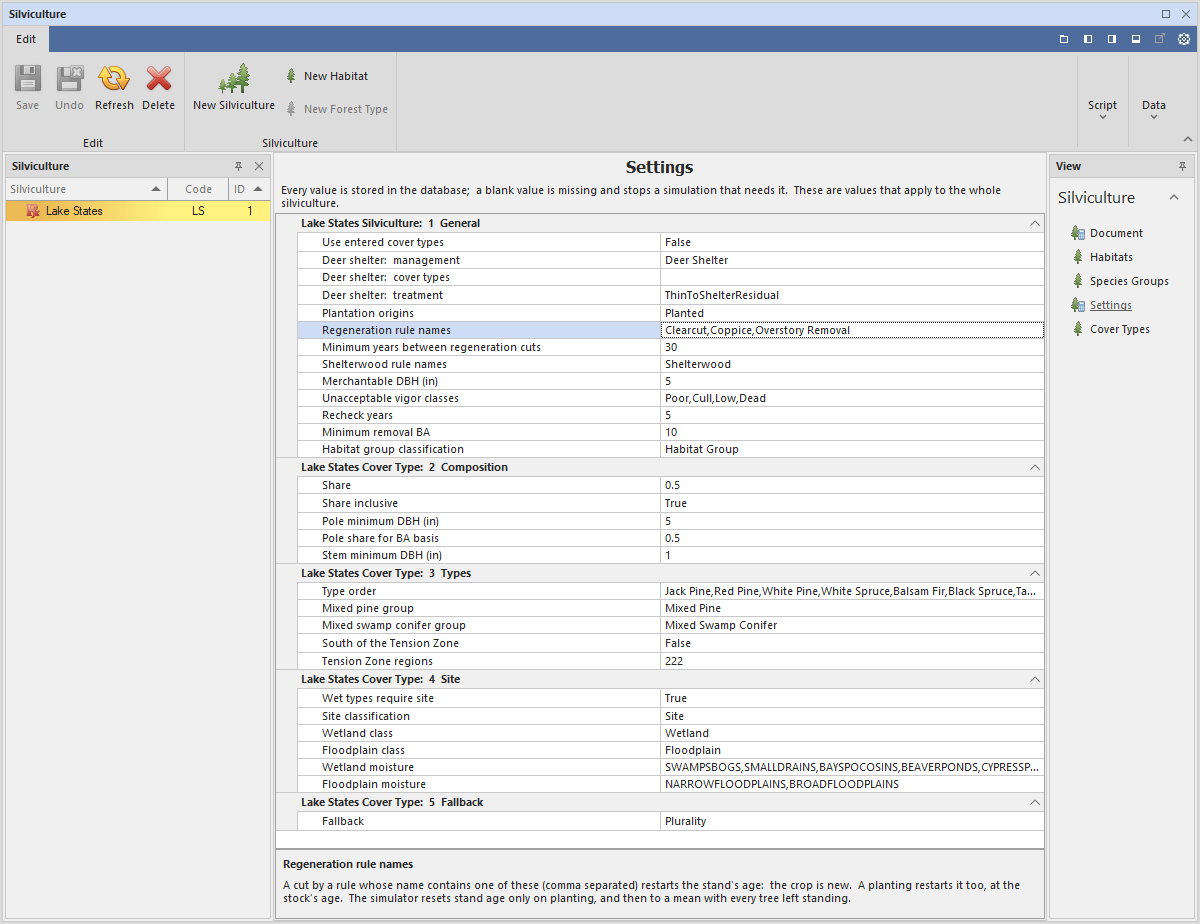
Task: Open the Script dropdown menu
Action: (1103, 109)
